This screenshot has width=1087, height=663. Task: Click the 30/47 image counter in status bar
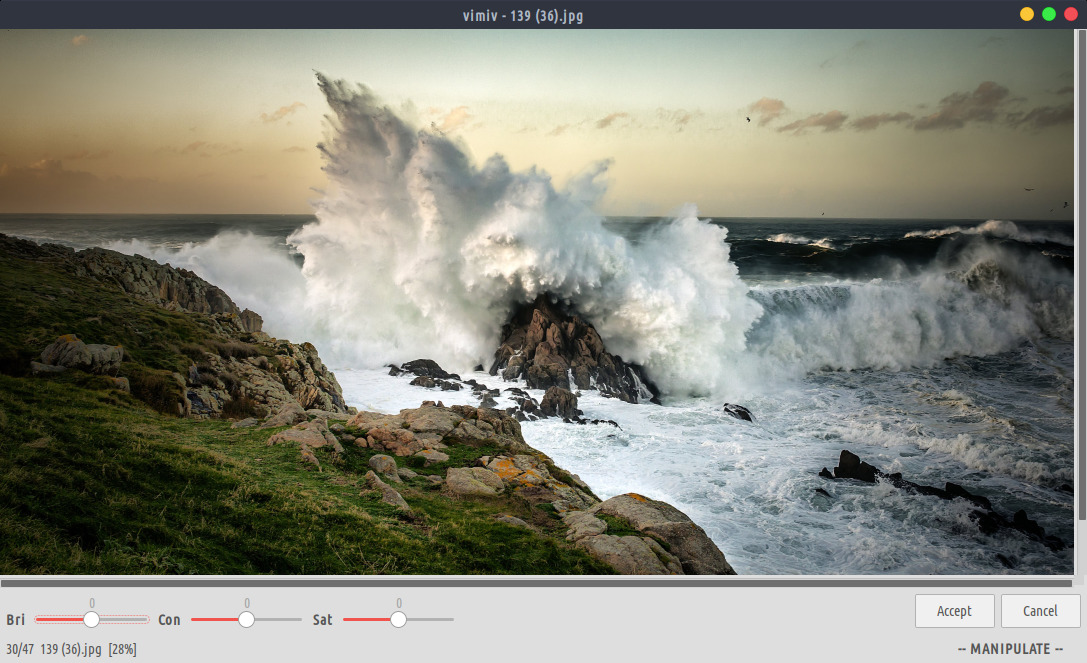click(x=20, y=649)
